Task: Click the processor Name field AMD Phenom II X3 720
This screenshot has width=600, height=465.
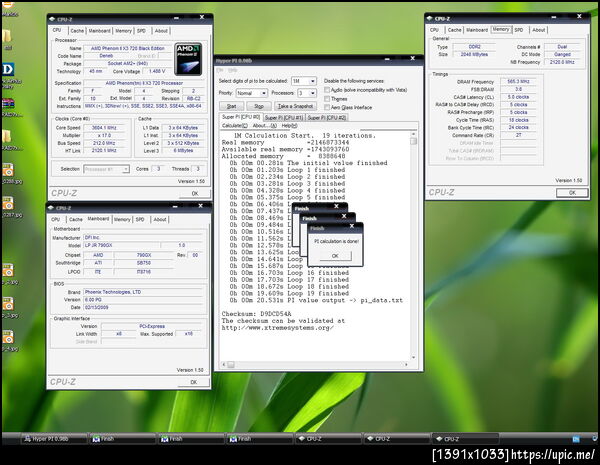Action: click(128, 48)
